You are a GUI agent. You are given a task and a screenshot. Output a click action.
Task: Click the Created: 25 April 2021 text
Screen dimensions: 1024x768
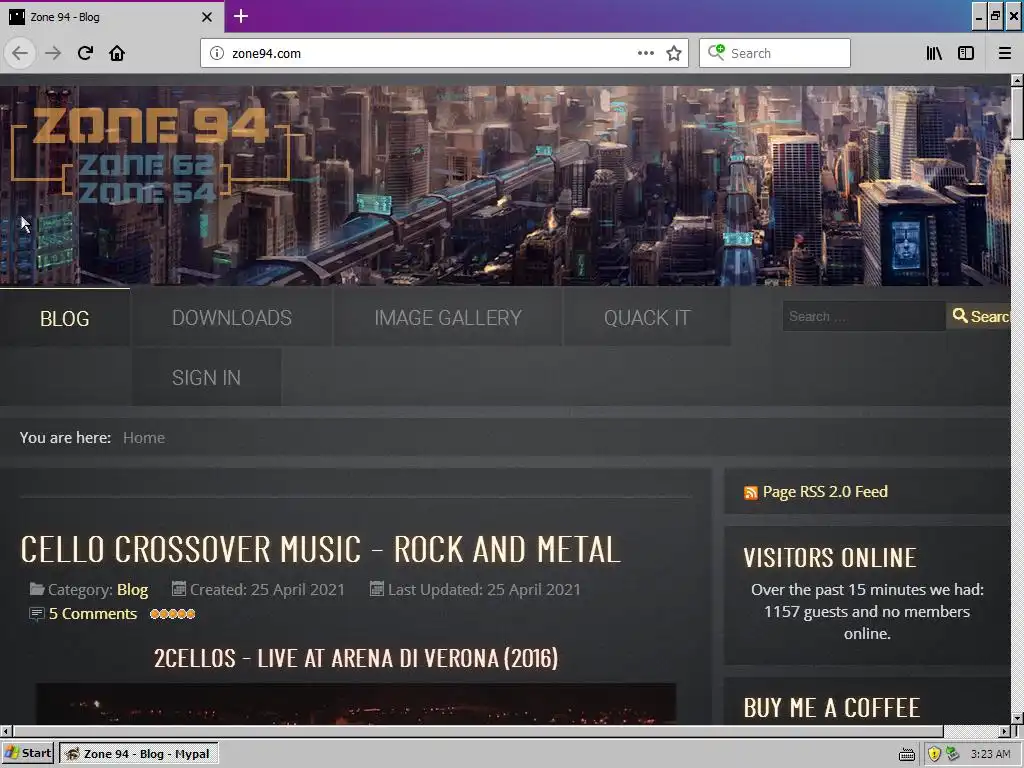pyautogui.click(x=267, y=590)
